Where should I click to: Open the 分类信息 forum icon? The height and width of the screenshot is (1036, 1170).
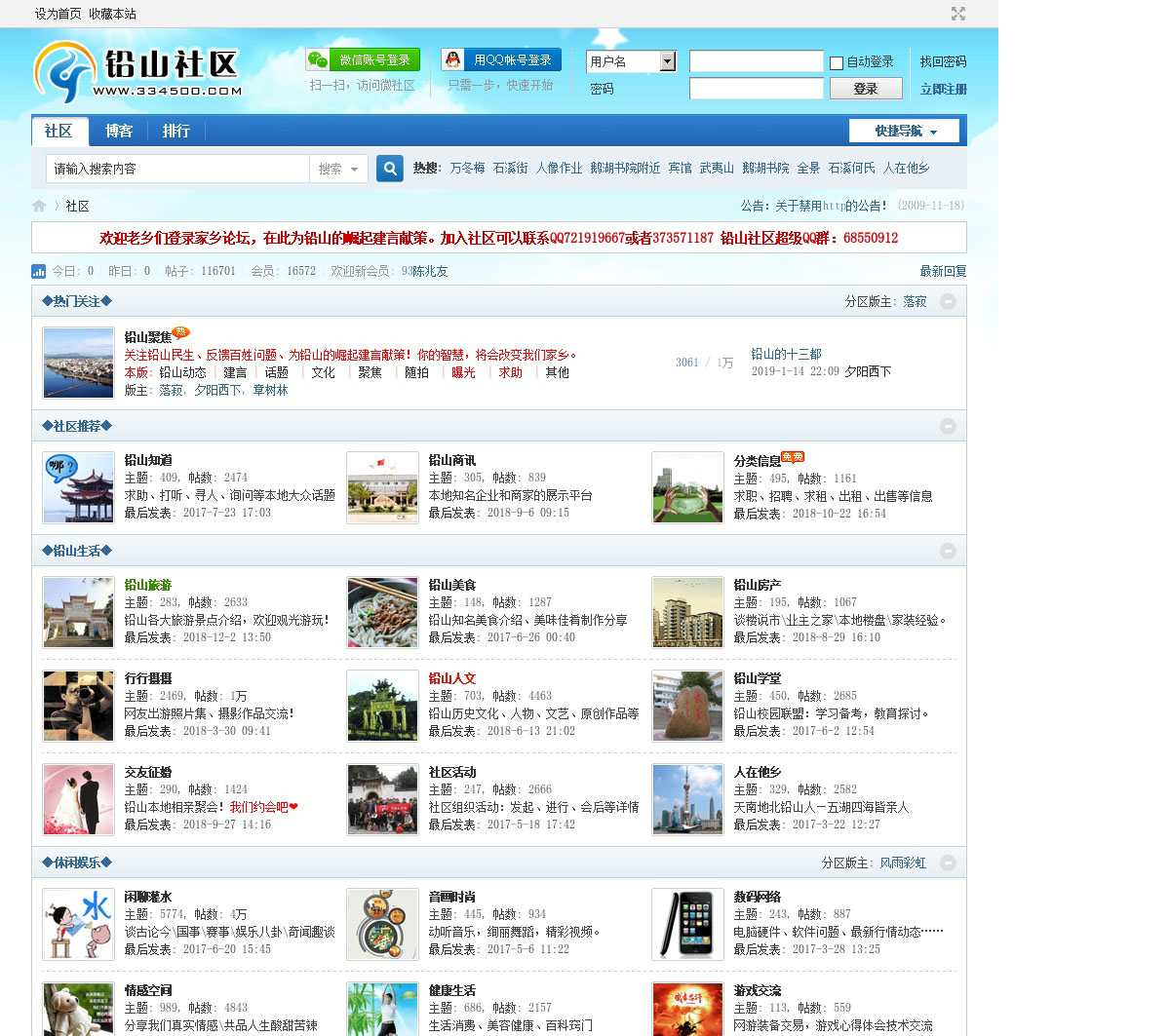[x=687, y=487]
